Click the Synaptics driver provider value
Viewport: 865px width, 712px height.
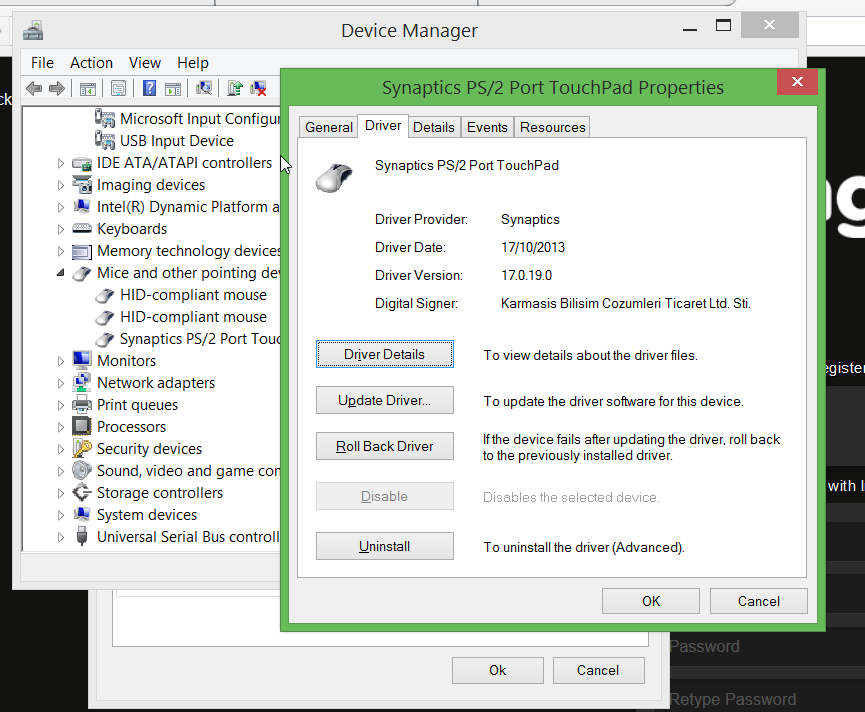[x=530, y=220]
